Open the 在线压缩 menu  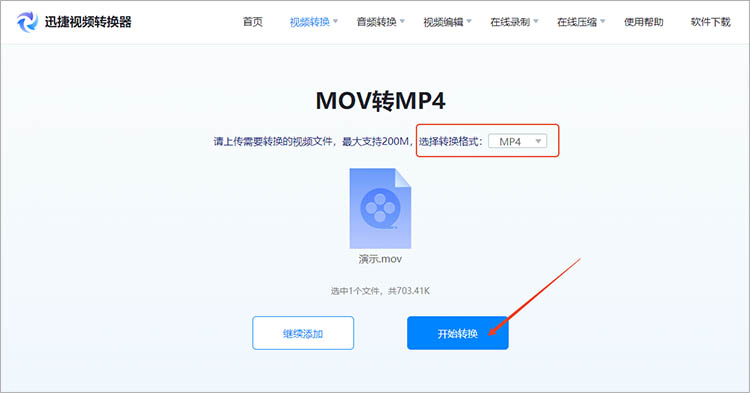(x=577, y=22)
